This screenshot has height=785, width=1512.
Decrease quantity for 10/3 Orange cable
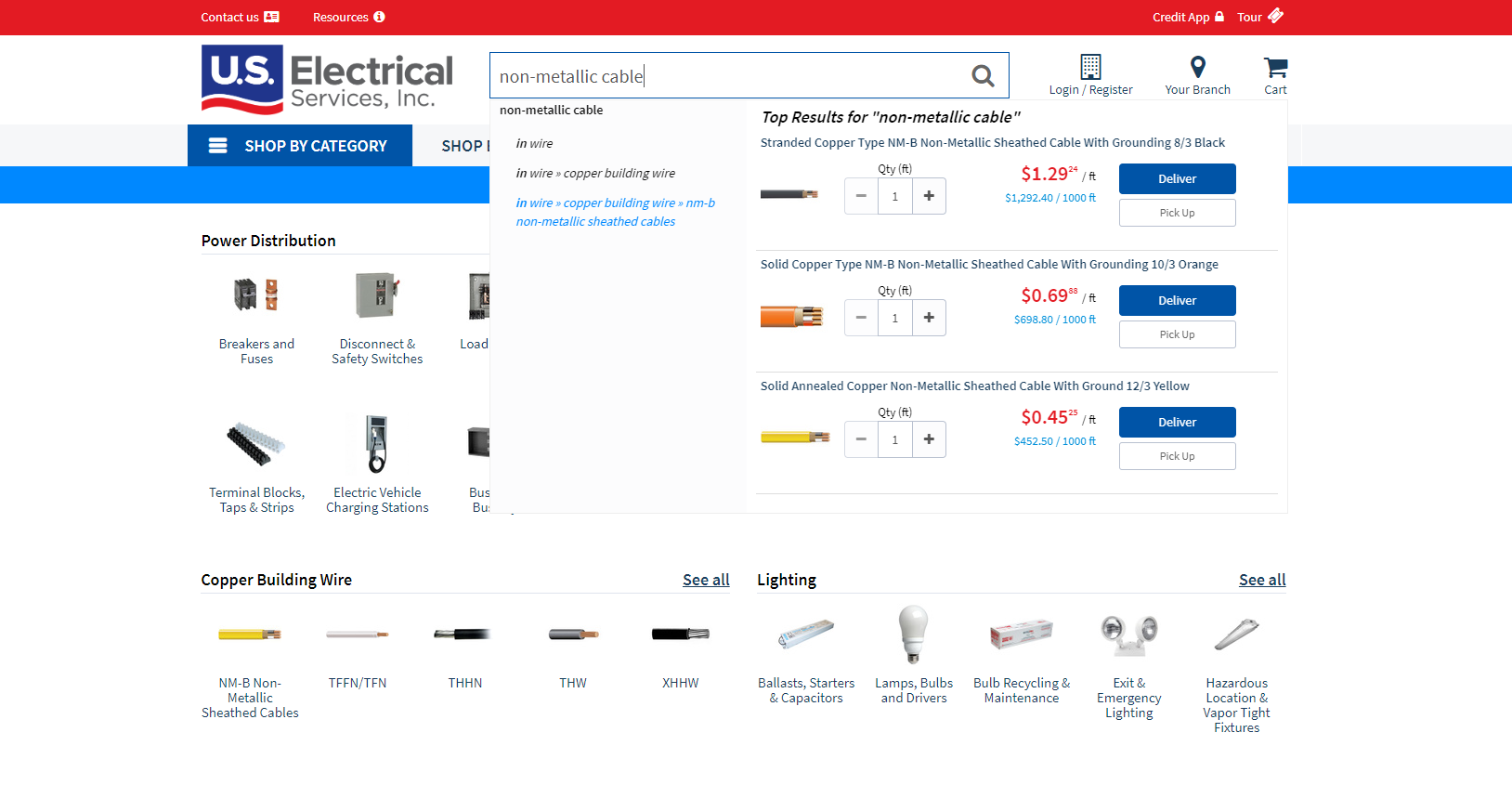(x=861, y=318)
